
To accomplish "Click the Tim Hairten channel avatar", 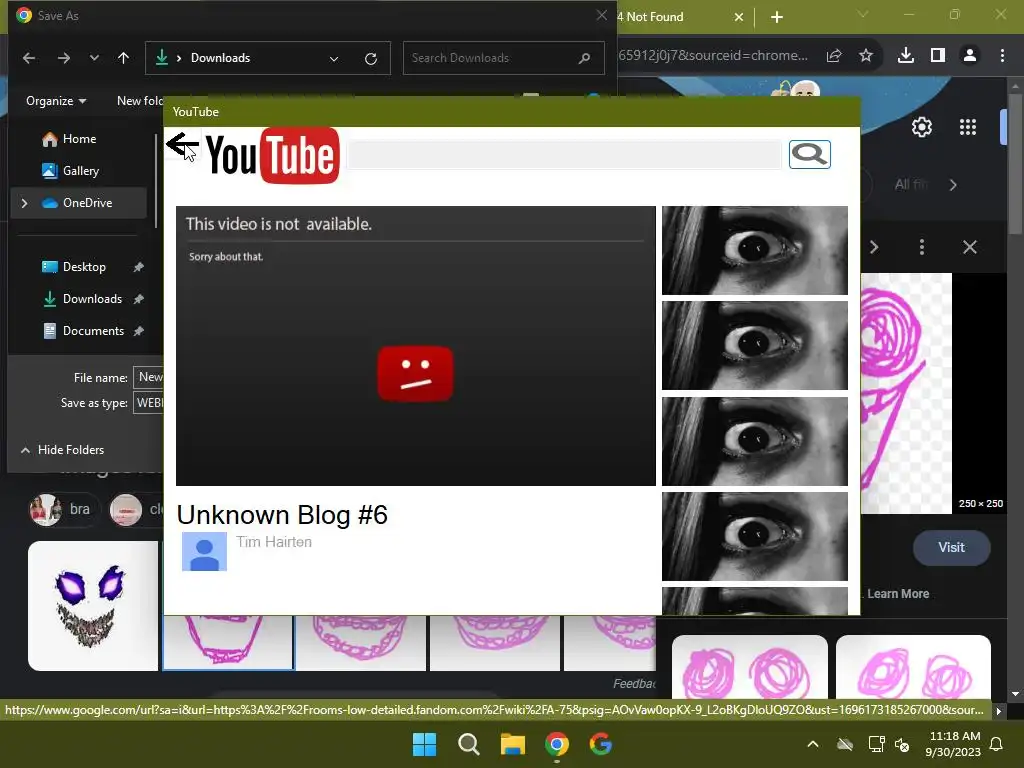I will pyautogui.click(x=204, y=551).
